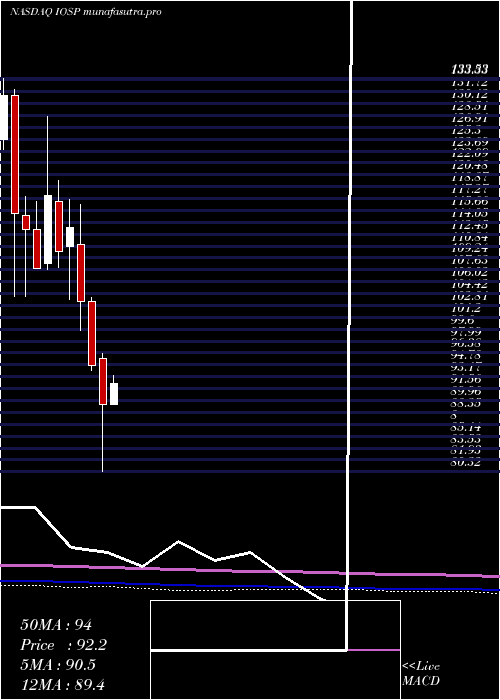Click the 12MA : 89.4 readout
This screenshot has height=700, width=500.
tap(62, 684)
